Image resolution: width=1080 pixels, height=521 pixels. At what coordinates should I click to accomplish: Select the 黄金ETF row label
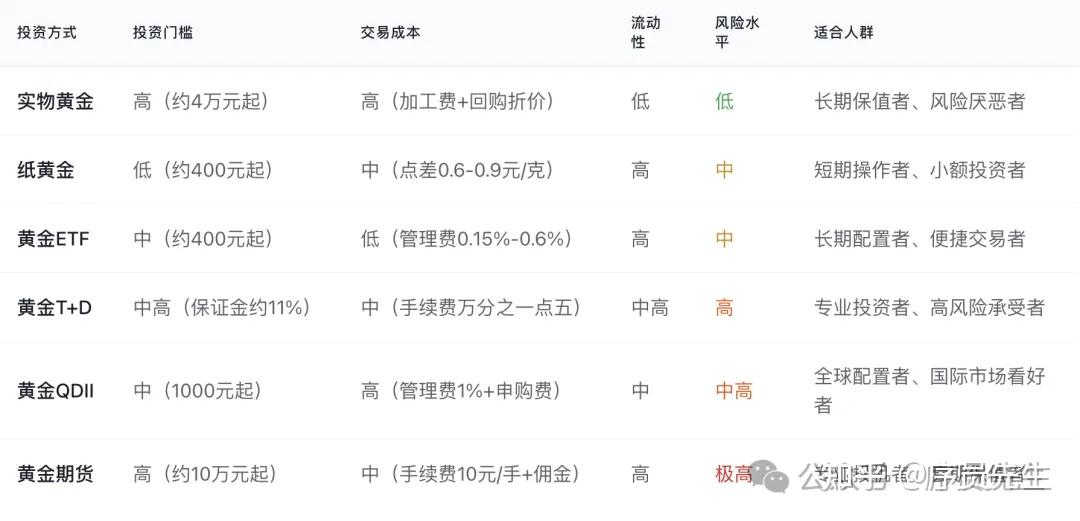54,239
